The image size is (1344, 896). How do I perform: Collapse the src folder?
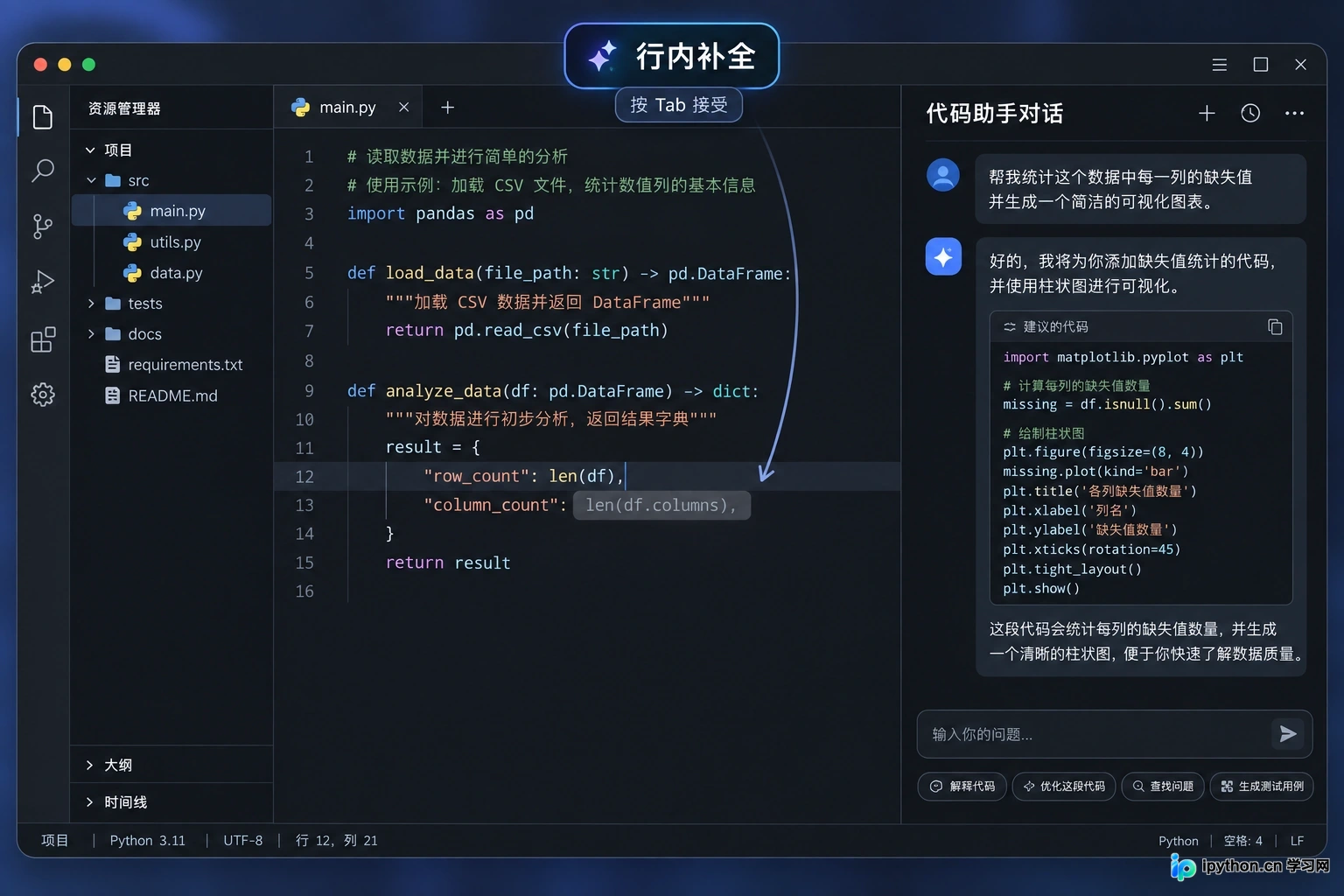click(x=91, y=181)
